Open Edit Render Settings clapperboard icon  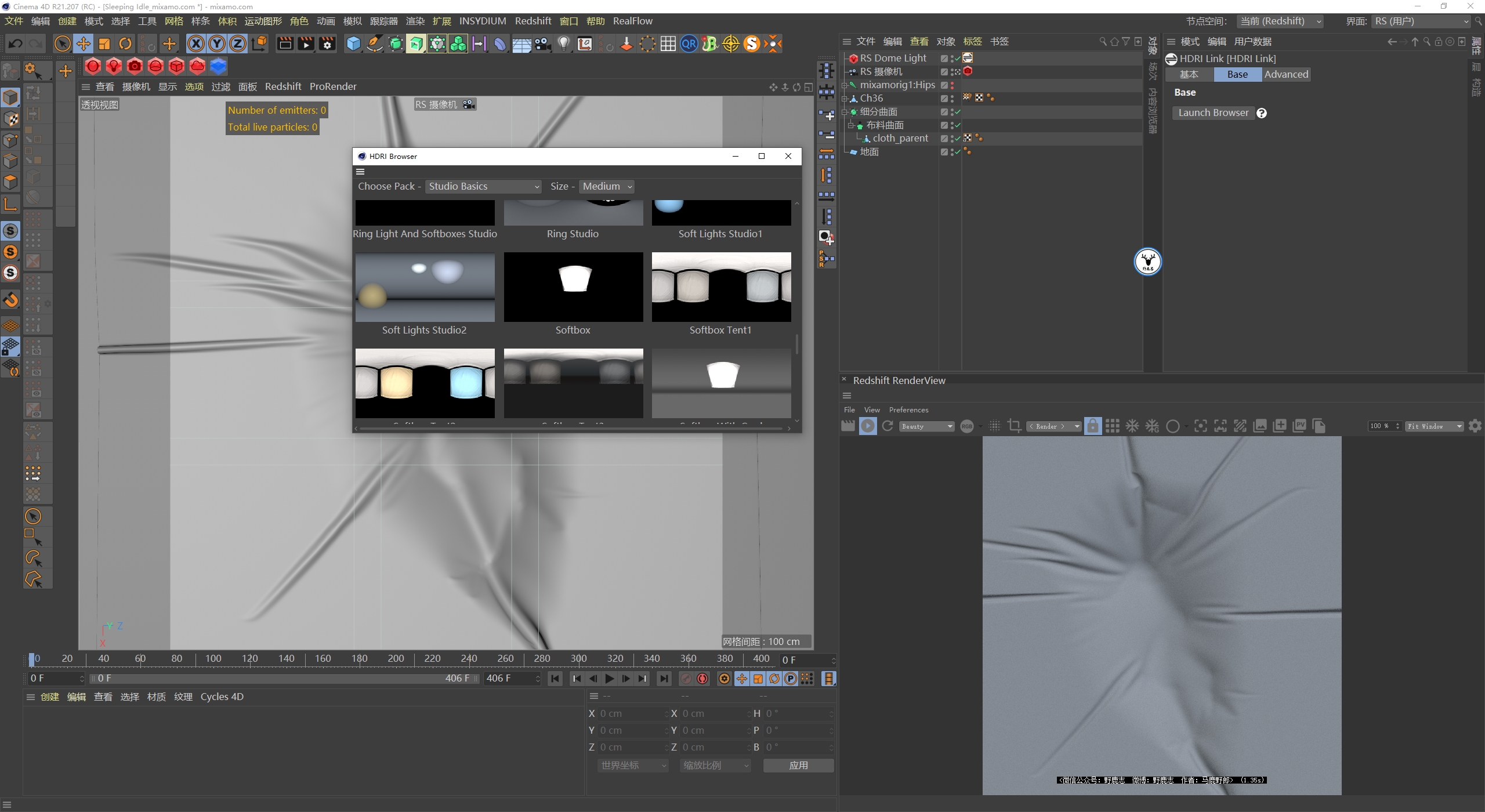point(327,43)
